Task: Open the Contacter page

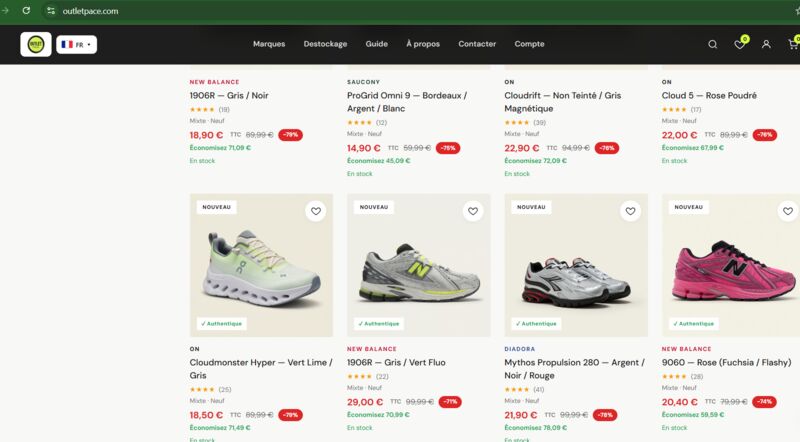Action: 477,44
